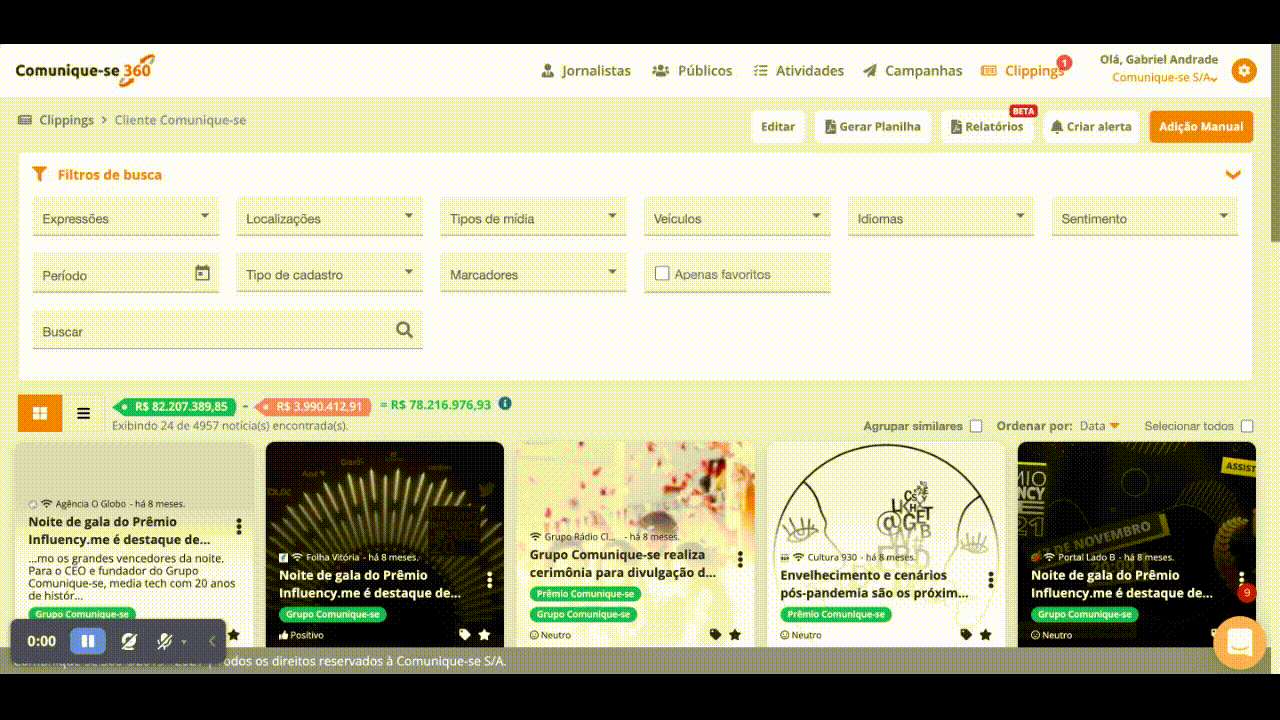This screenshot has width=1280, height=720.
Task: Expand the Sentimento dropdown
Action: 1144,217
